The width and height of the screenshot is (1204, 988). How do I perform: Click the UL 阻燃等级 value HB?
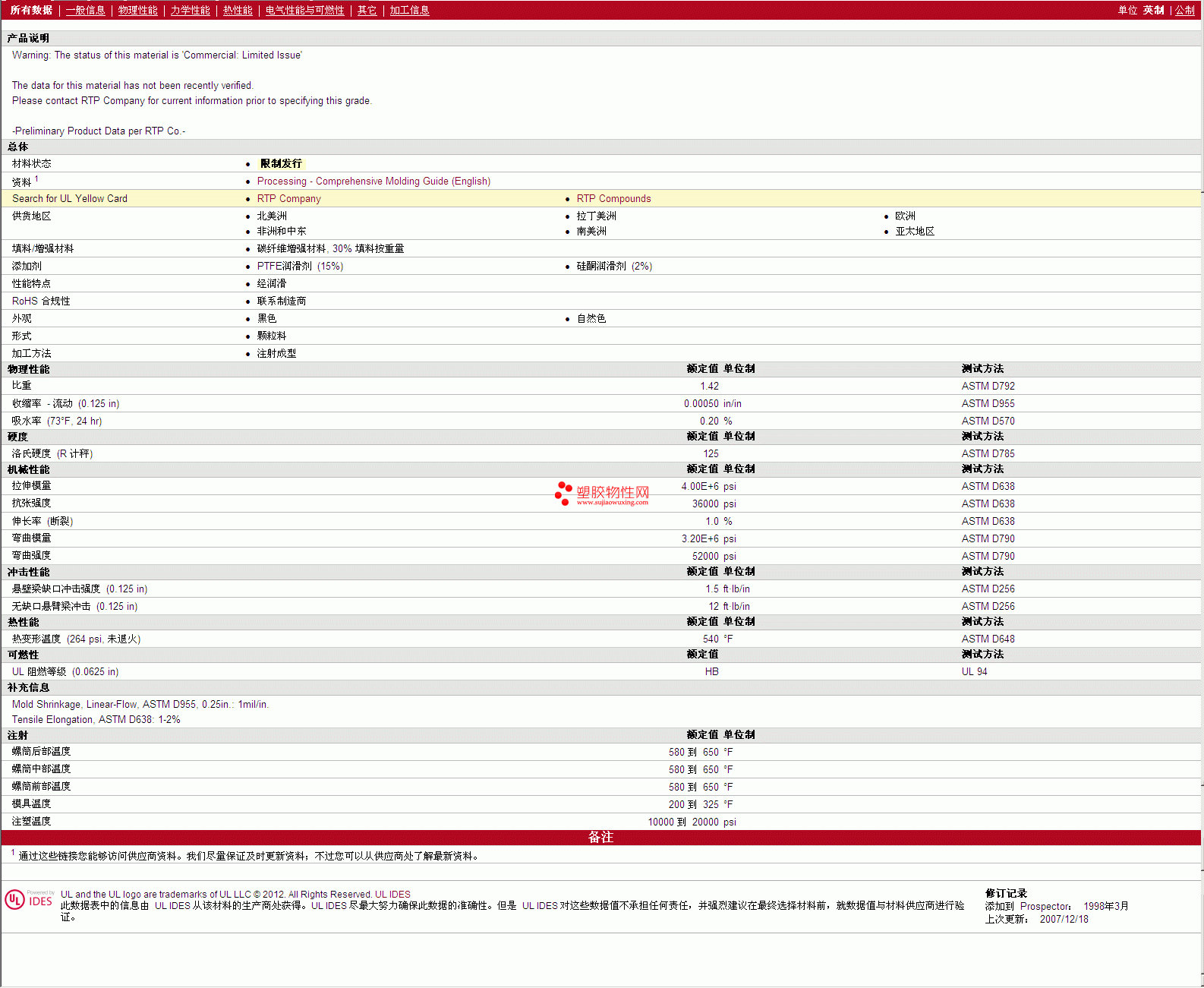point(712,672)
